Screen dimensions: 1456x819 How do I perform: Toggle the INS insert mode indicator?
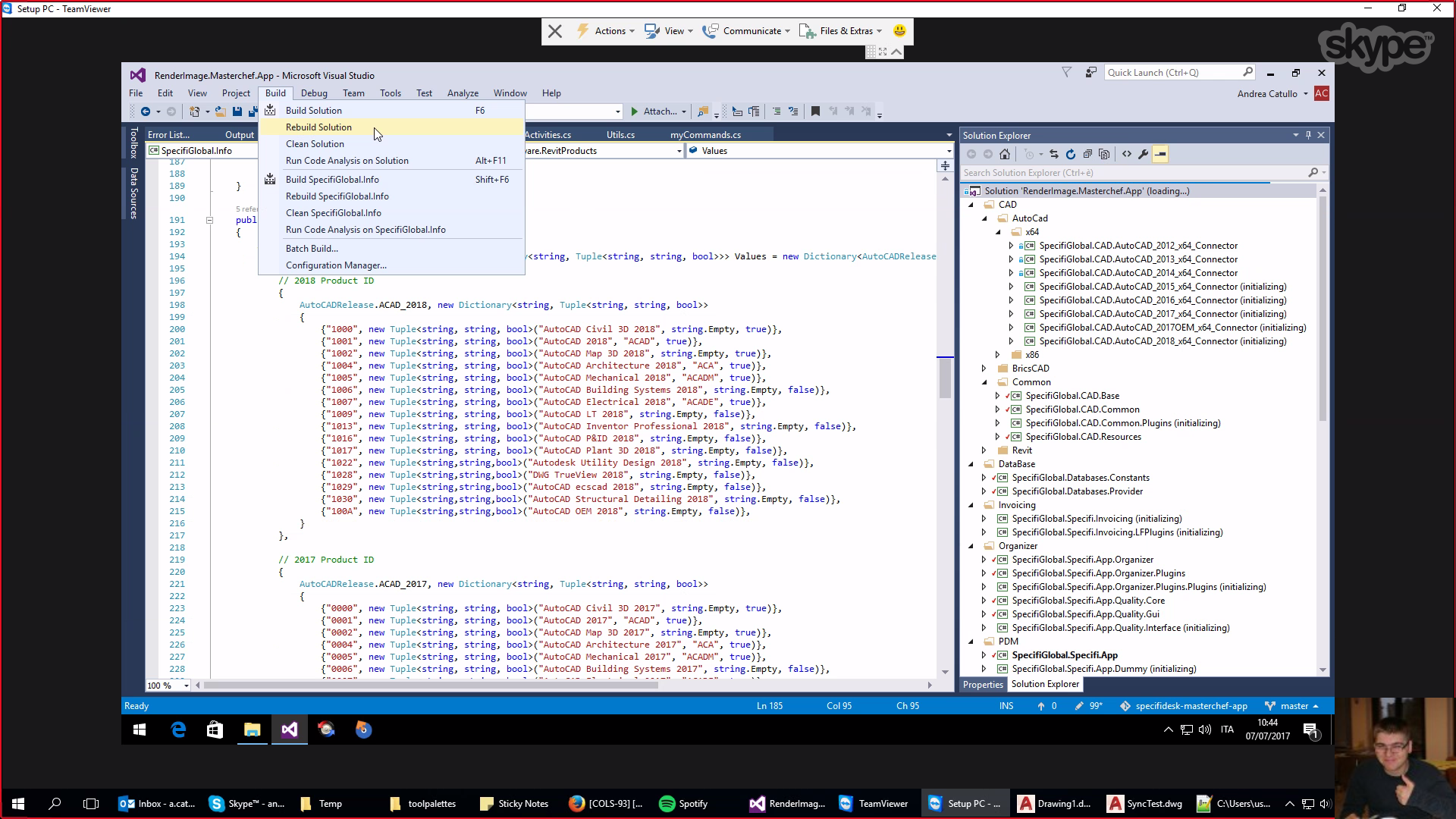pyautogui.click(x=1006, y=706)
